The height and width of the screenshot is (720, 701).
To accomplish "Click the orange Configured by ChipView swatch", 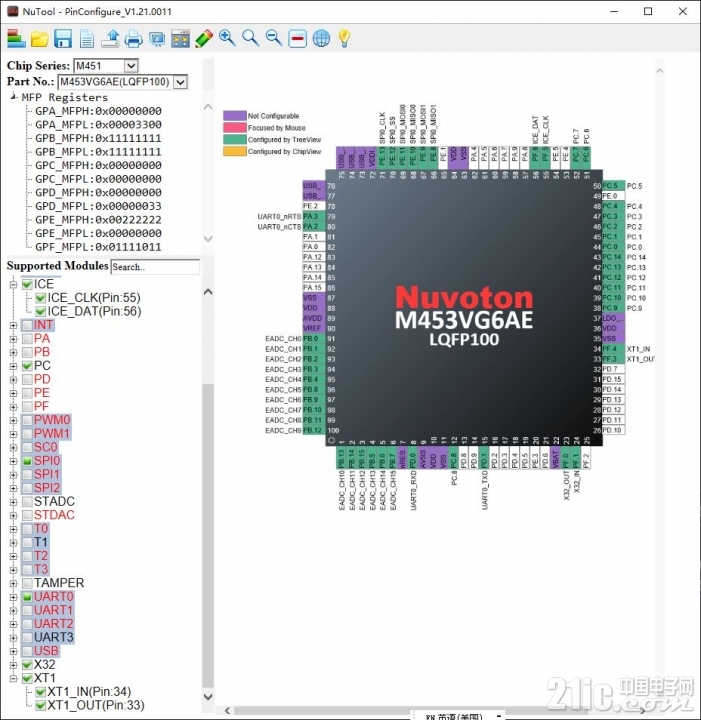I will (235, 151).
